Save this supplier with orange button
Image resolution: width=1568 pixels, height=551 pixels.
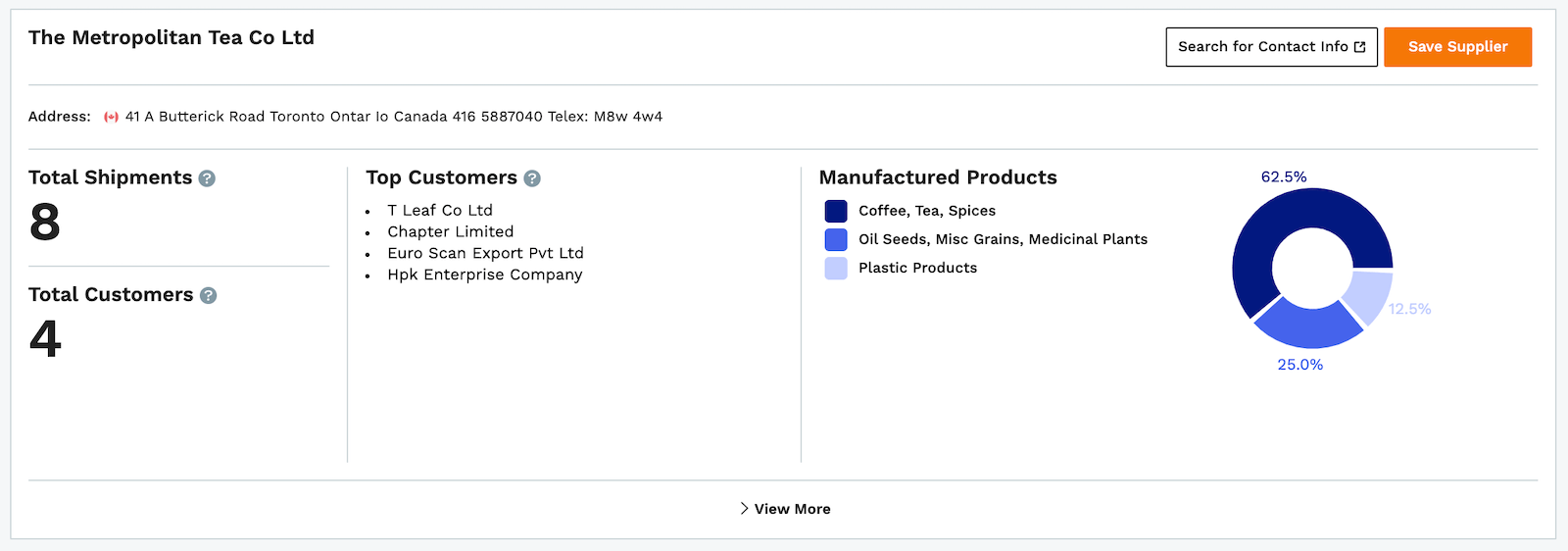pyautogui.click(x=1457, y=47)
